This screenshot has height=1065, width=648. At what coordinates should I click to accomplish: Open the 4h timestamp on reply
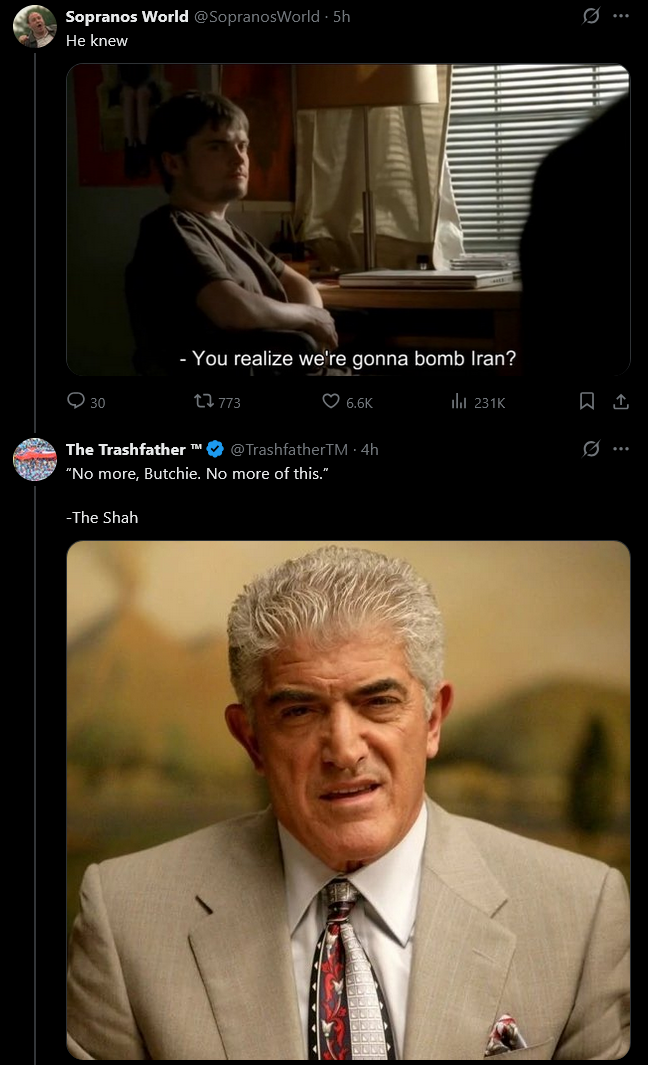click(x=370, y=450)
